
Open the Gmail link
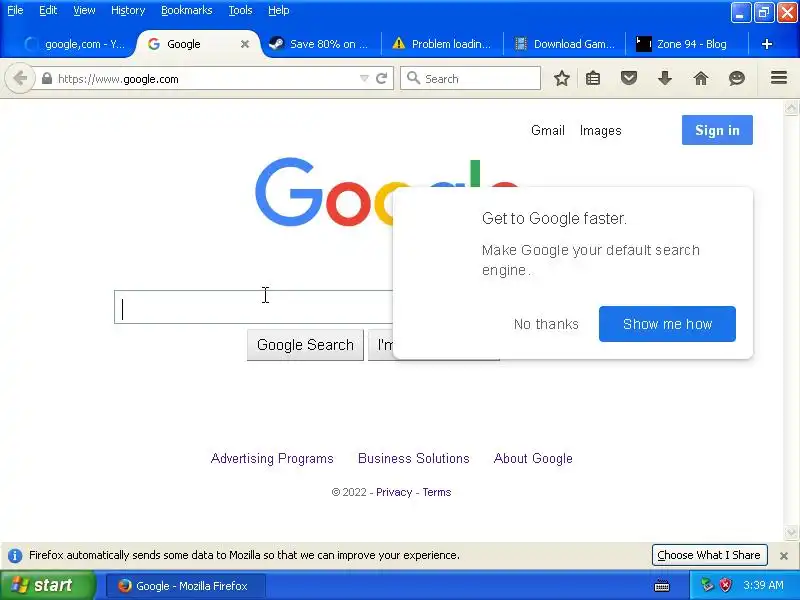coord(547,131)
